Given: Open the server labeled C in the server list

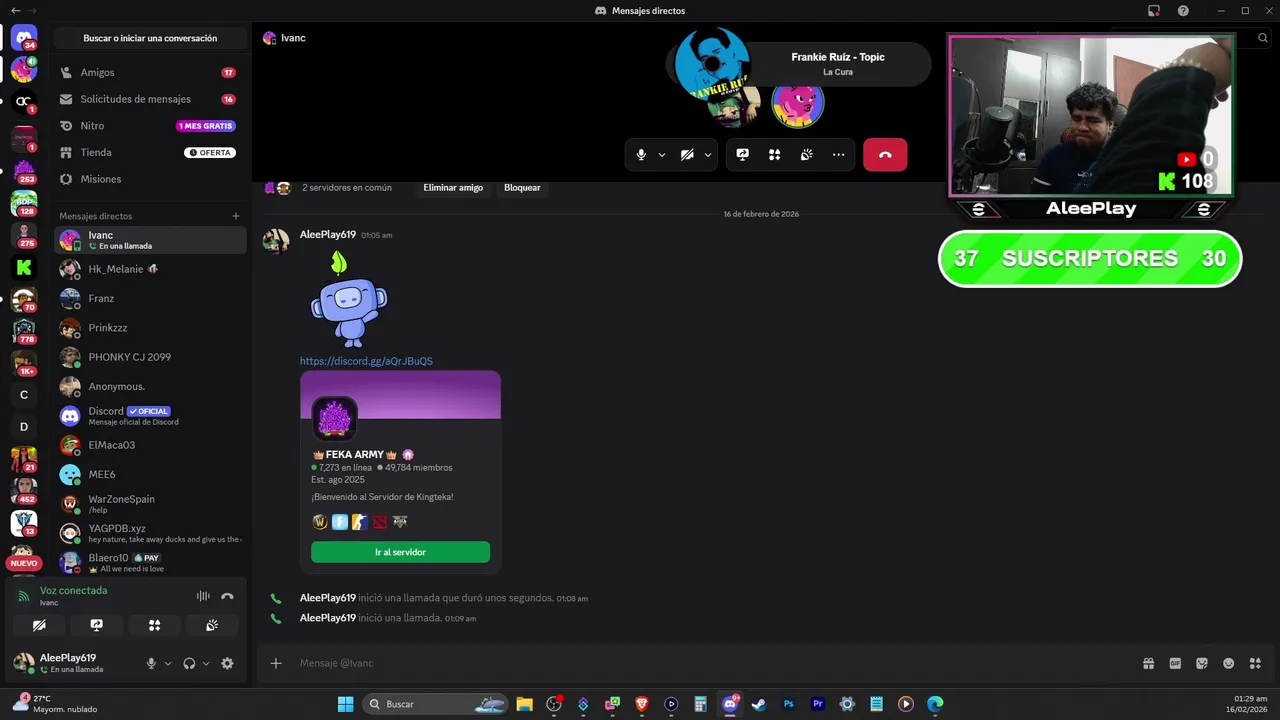Looking at the screenshot, I should [24, 395].
